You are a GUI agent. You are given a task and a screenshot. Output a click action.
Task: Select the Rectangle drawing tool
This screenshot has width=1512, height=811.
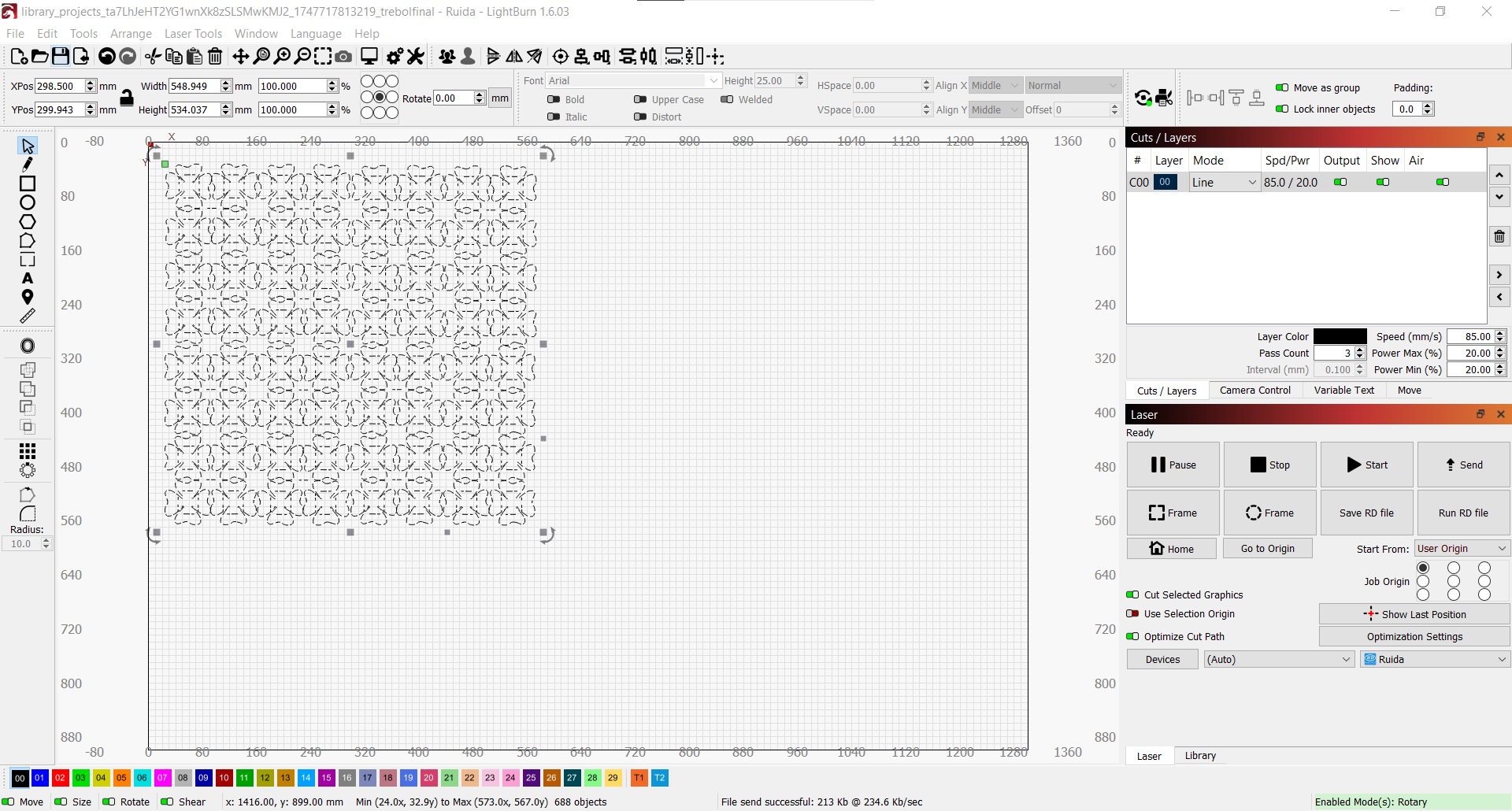pyautogui.click(x=28, y=183)
